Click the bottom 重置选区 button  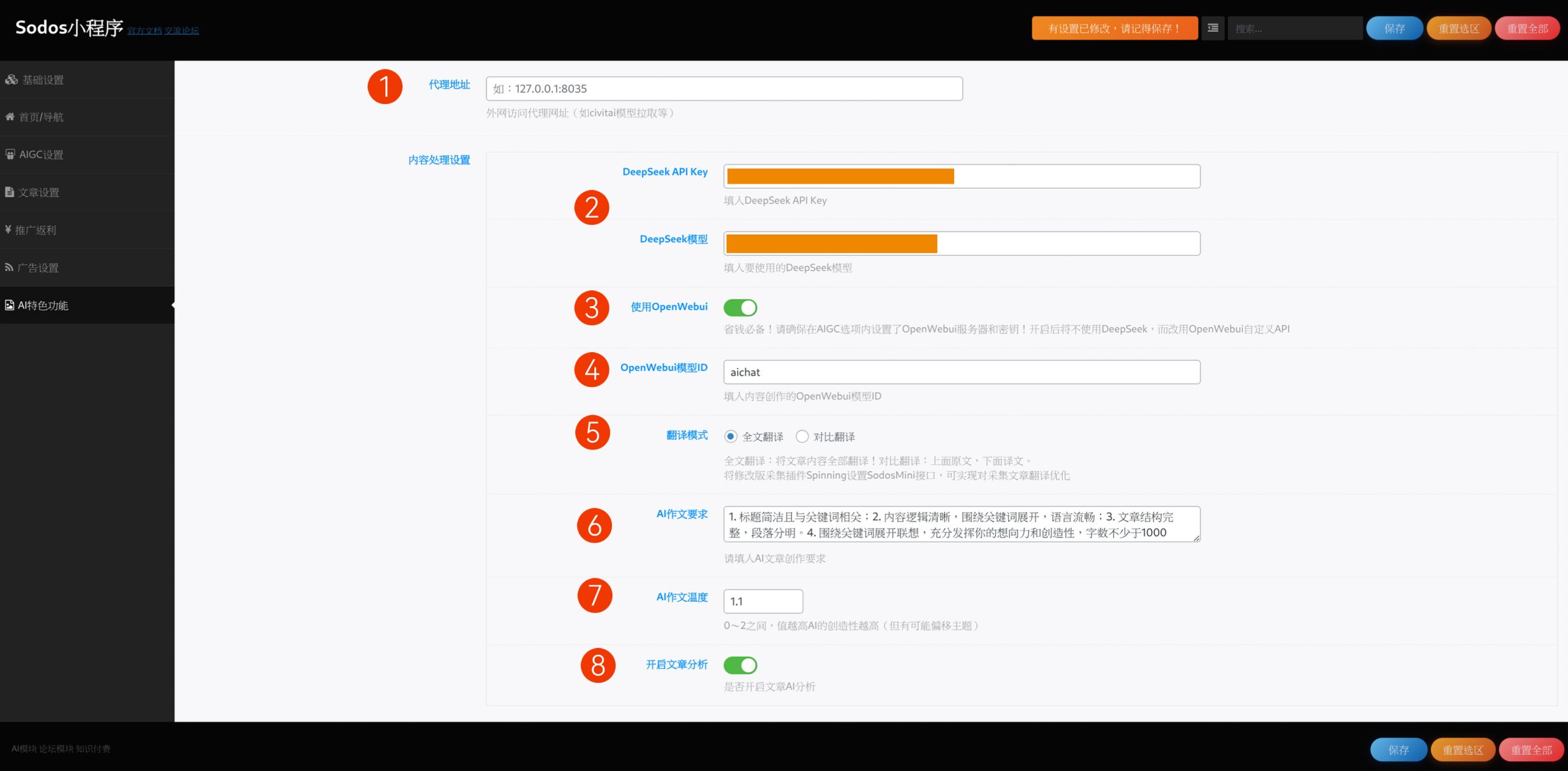1462,750
